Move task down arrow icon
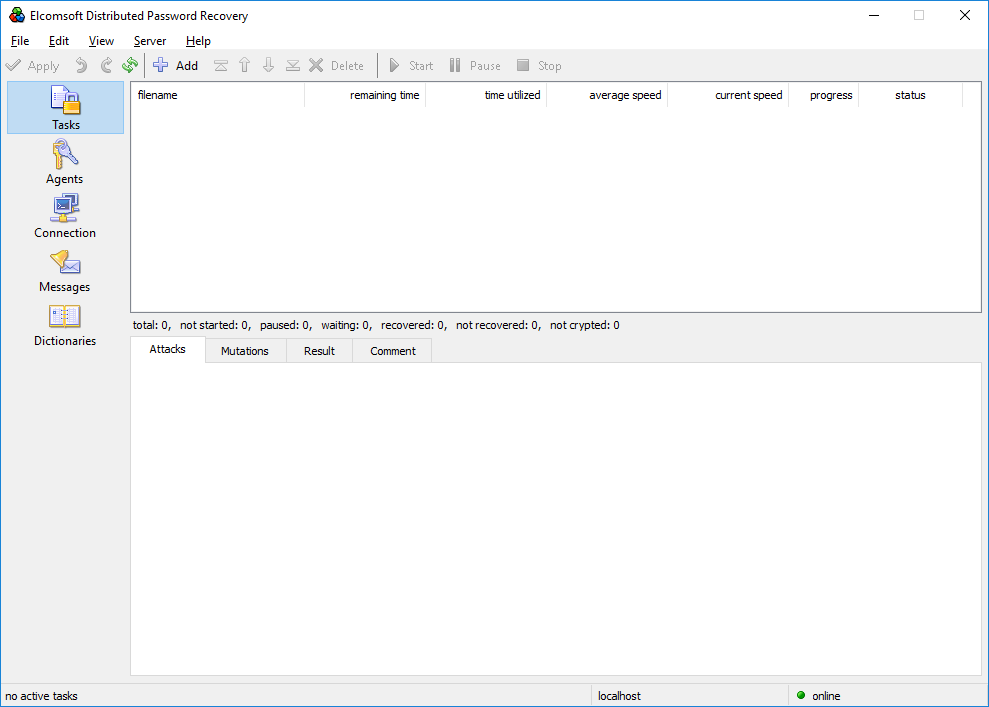Screen dimensions: 989x707 269,66
